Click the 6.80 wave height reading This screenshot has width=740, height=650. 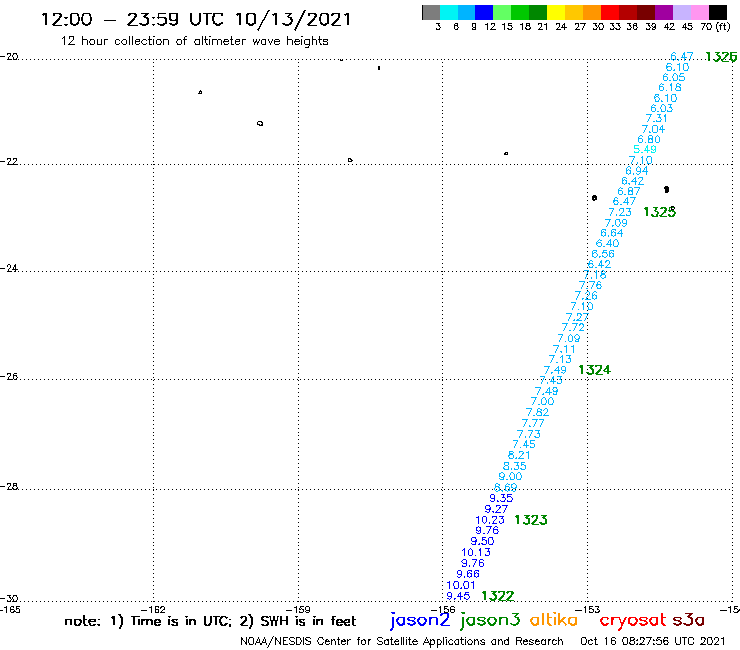click(649, 140)
